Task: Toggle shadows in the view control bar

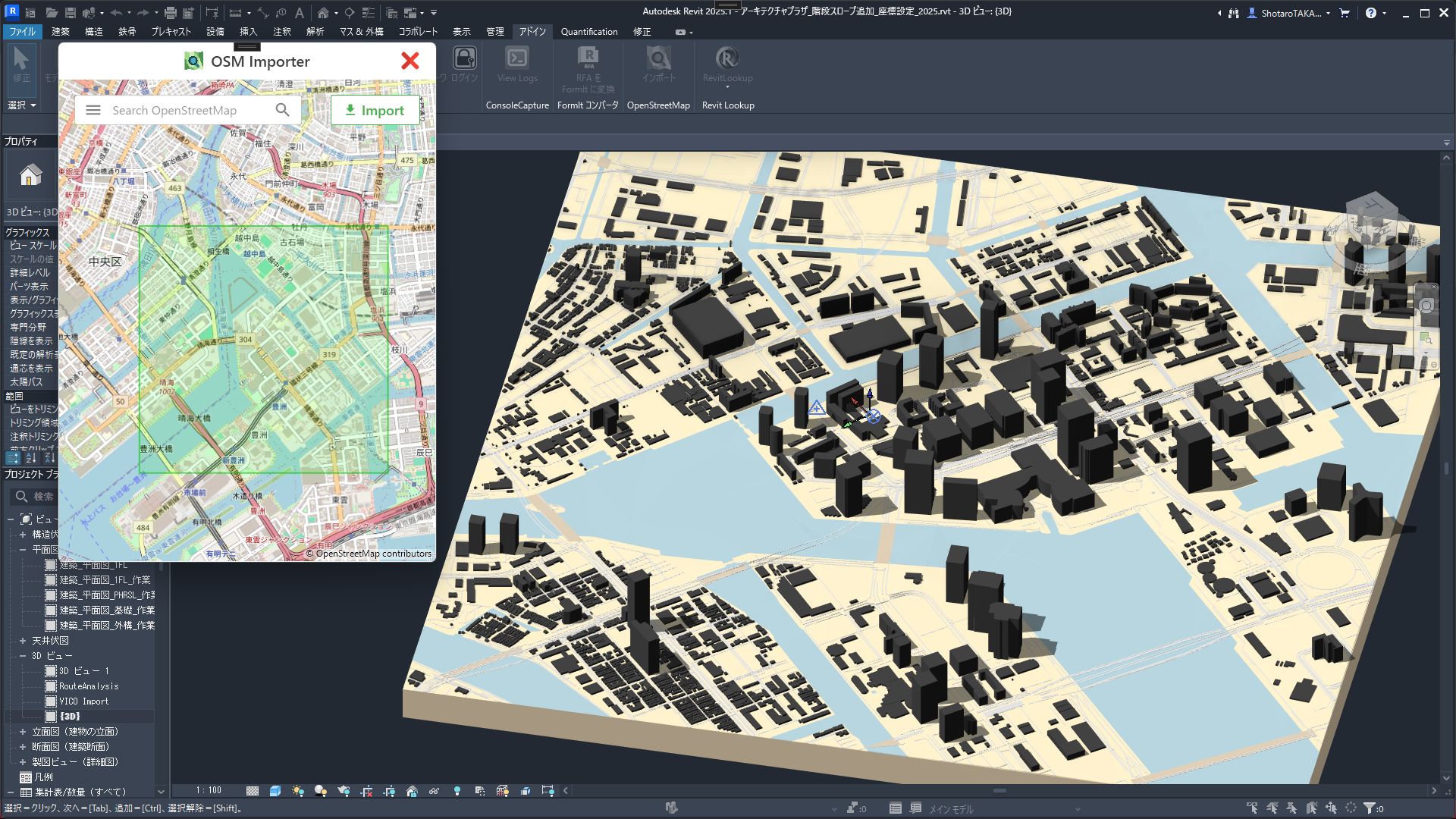Action: pos(321,791)
